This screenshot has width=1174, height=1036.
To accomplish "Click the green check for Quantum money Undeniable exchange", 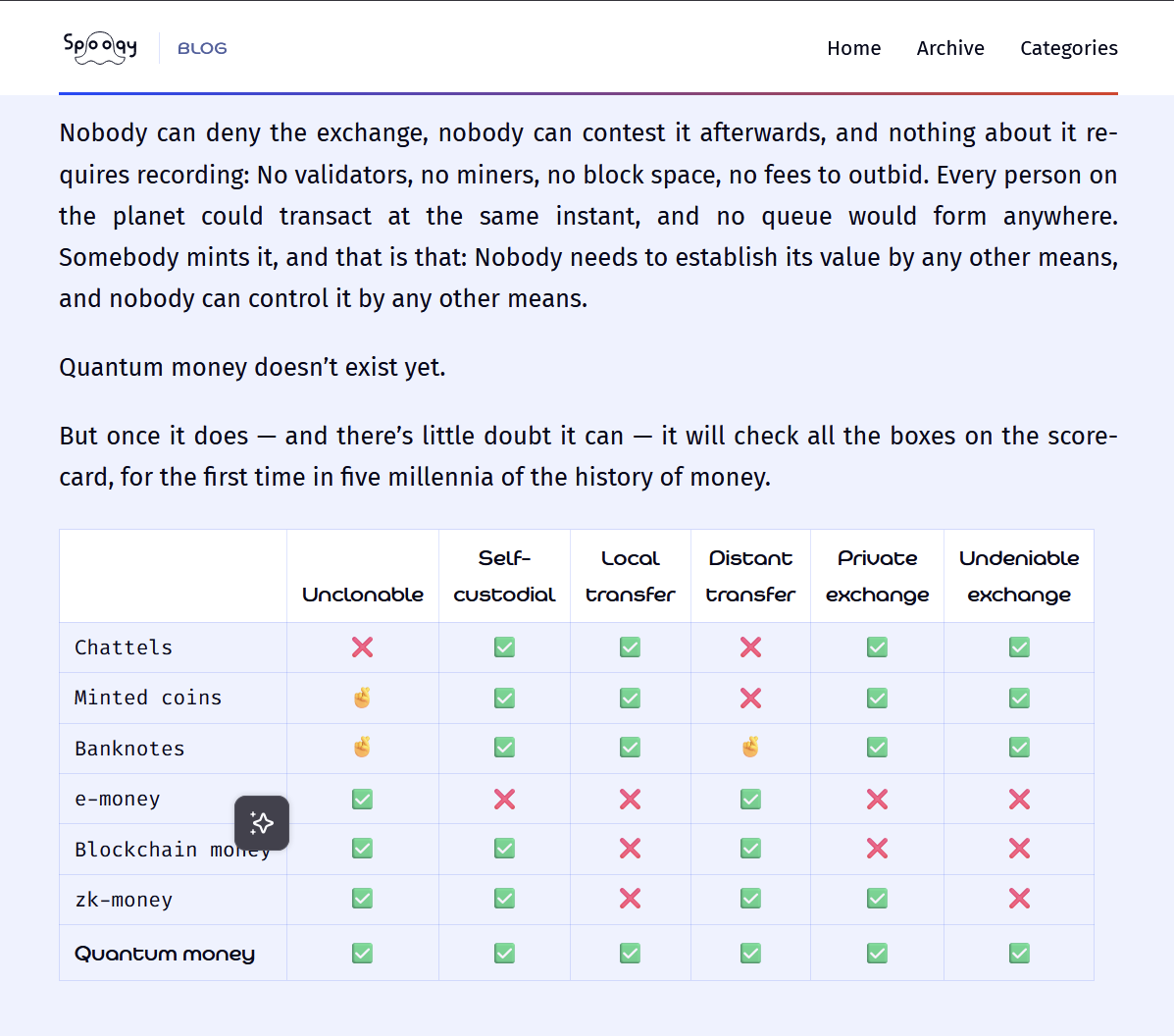I will (1019, 954).
